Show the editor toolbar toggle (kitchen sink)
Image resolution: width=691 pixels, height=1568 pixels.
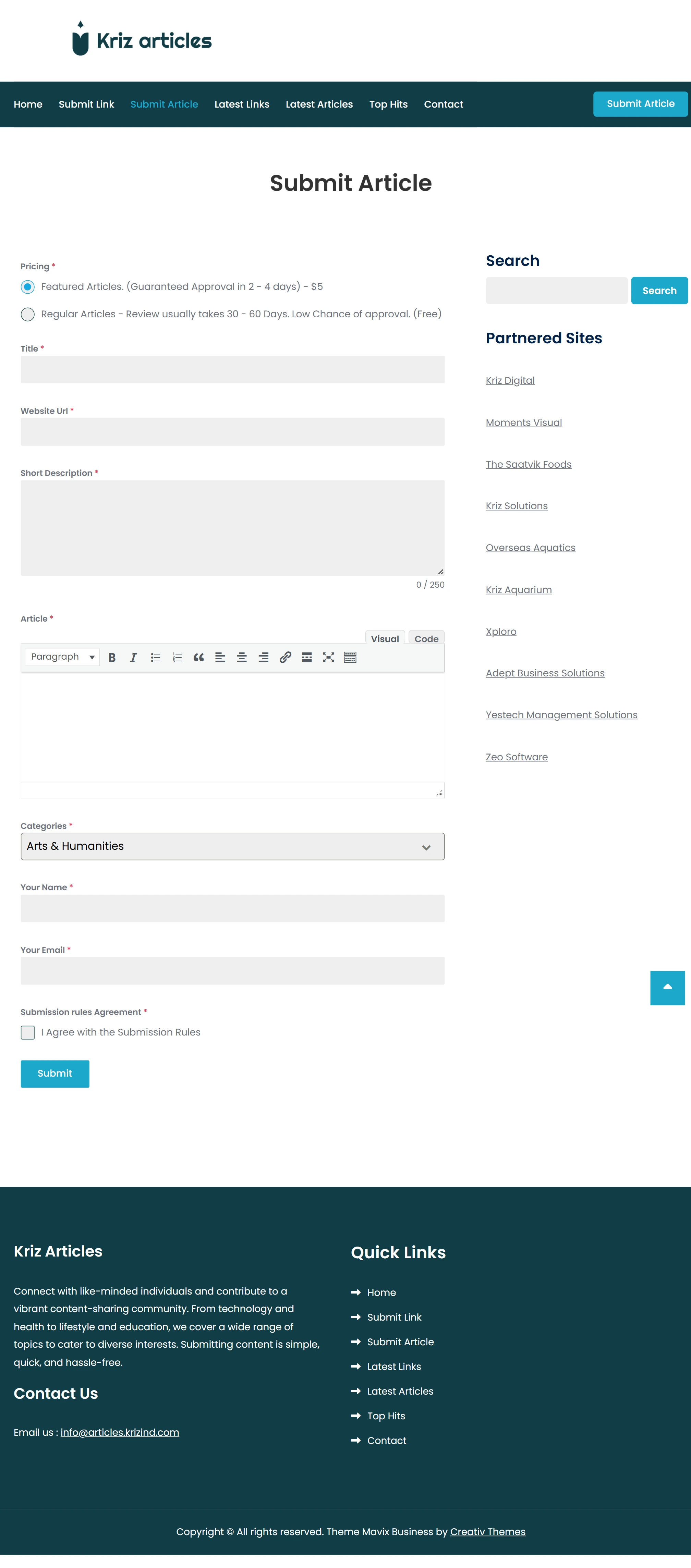point(350,658)
